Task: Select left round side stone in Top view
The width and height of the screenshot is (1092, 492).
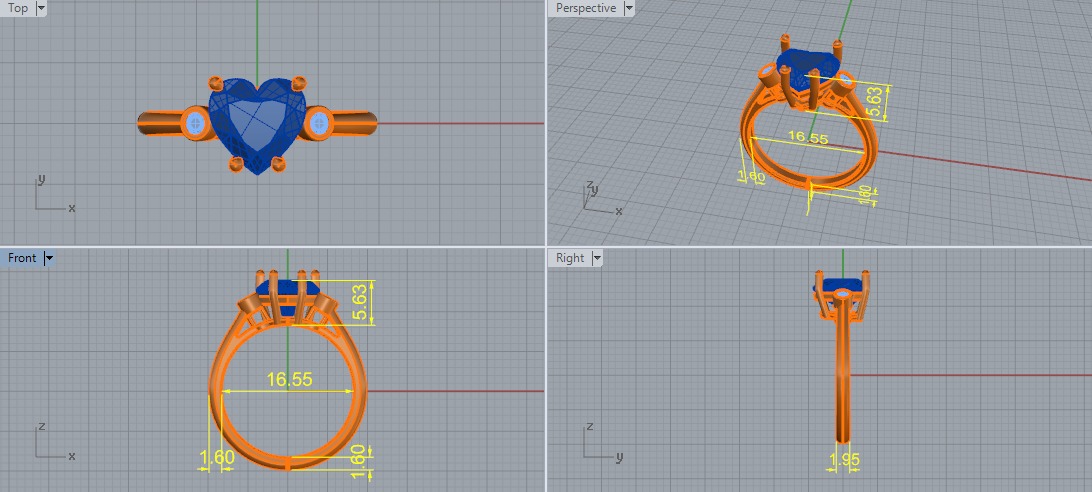Action: coord(195,125)
